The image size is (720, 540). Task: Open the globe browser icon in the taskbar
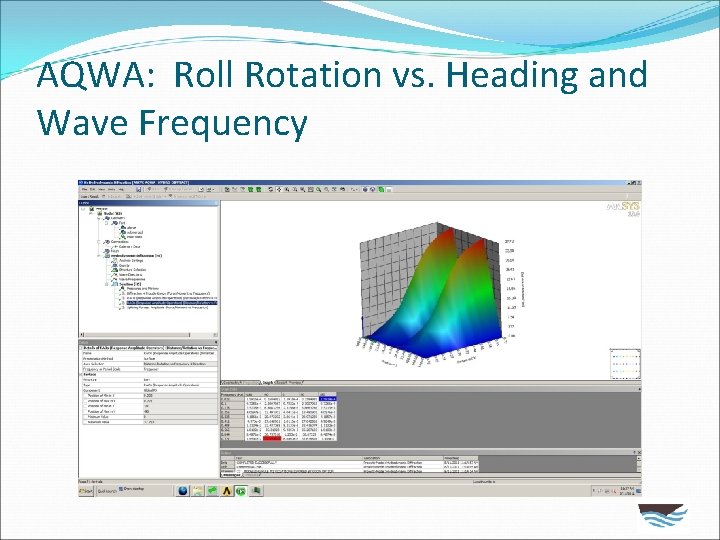(x=182, y=491)
